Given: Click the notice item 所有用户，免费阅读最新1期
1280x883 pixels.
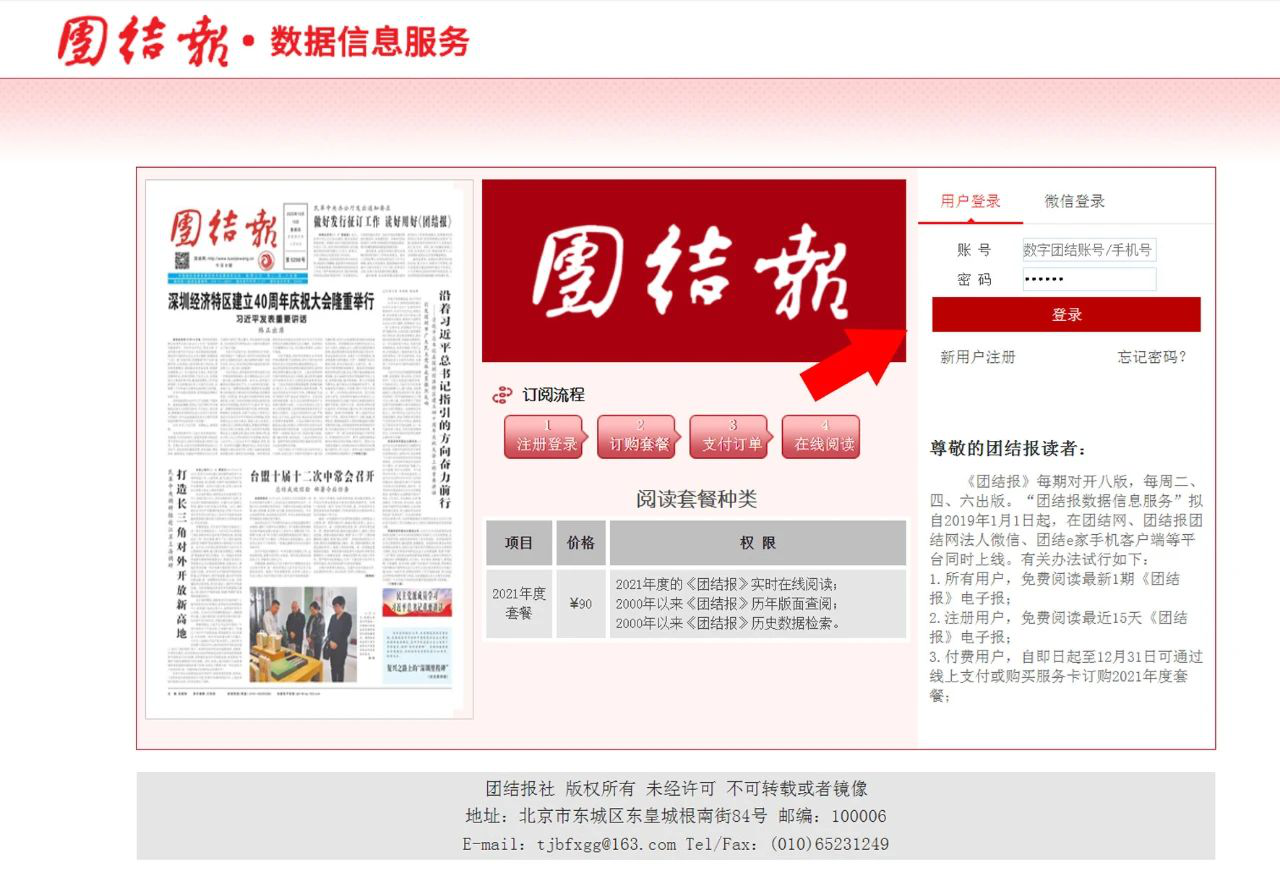Looking at the screenshot, I should [1055, 588].
